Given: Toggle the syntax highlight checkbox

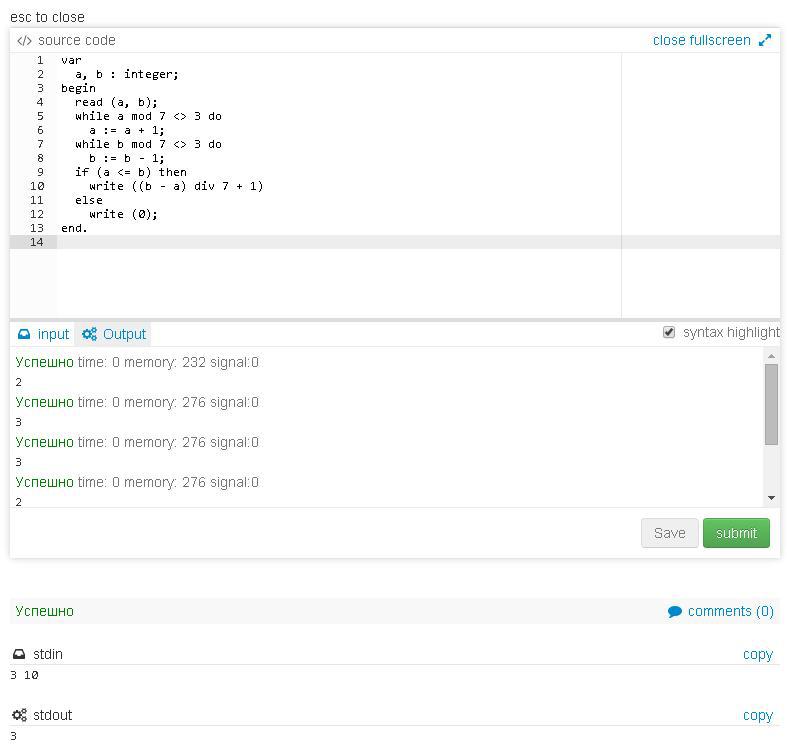Looking at the screenshot, I should (x=669, y=332).
